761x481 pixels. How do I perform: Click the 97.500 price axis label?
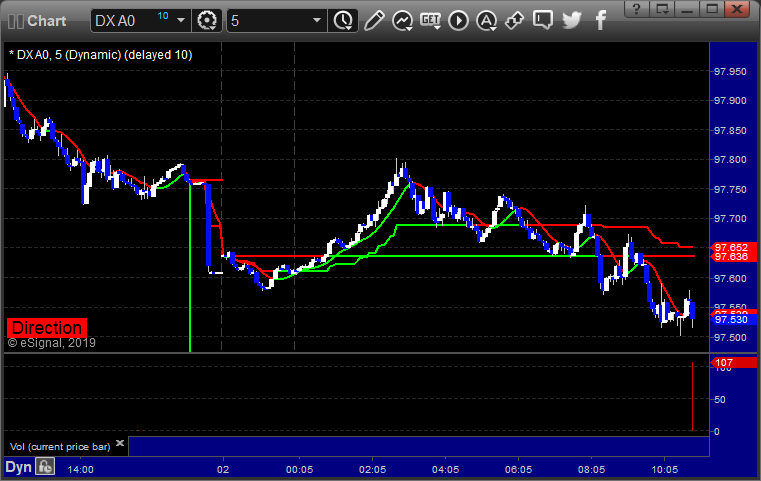730,337
